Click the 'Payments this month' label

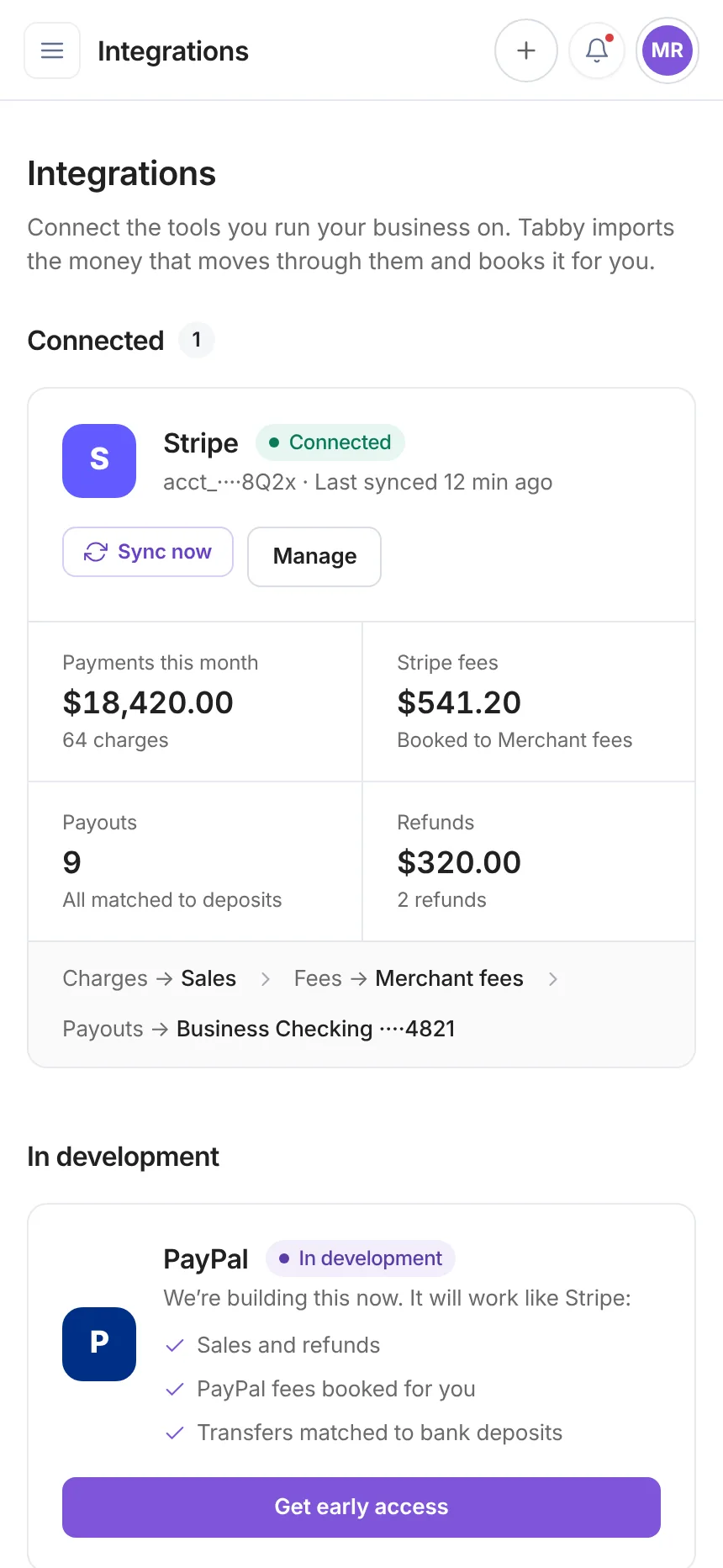pos(161,663)
